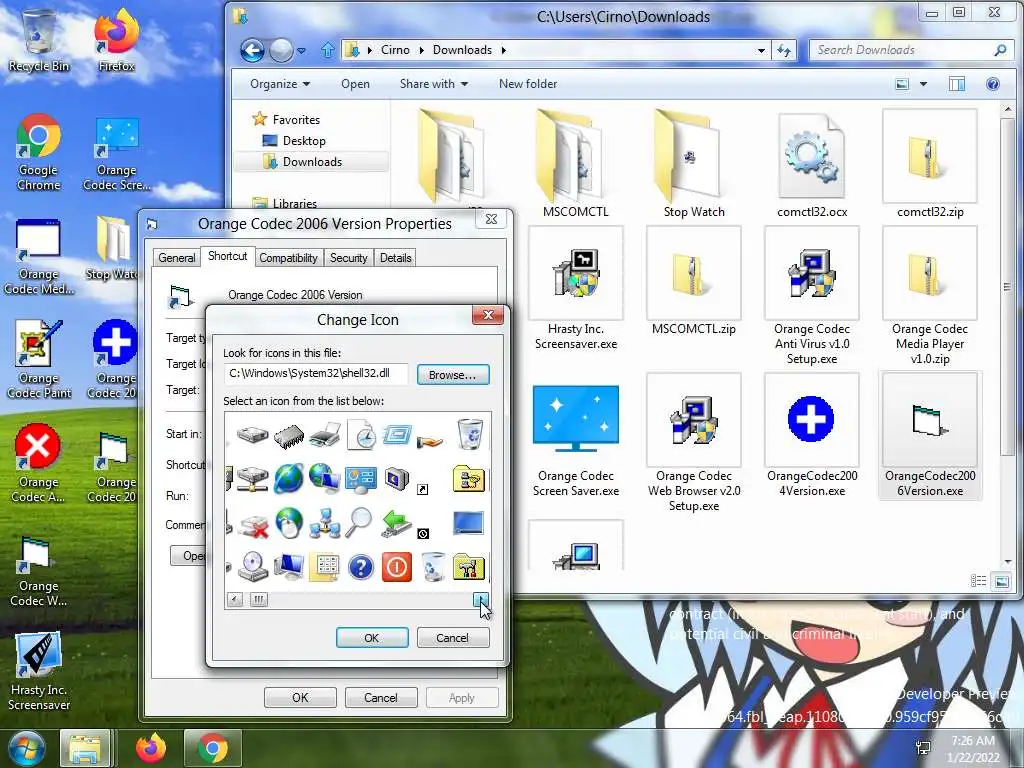Toggle the preview pane button

pos(957,84)
